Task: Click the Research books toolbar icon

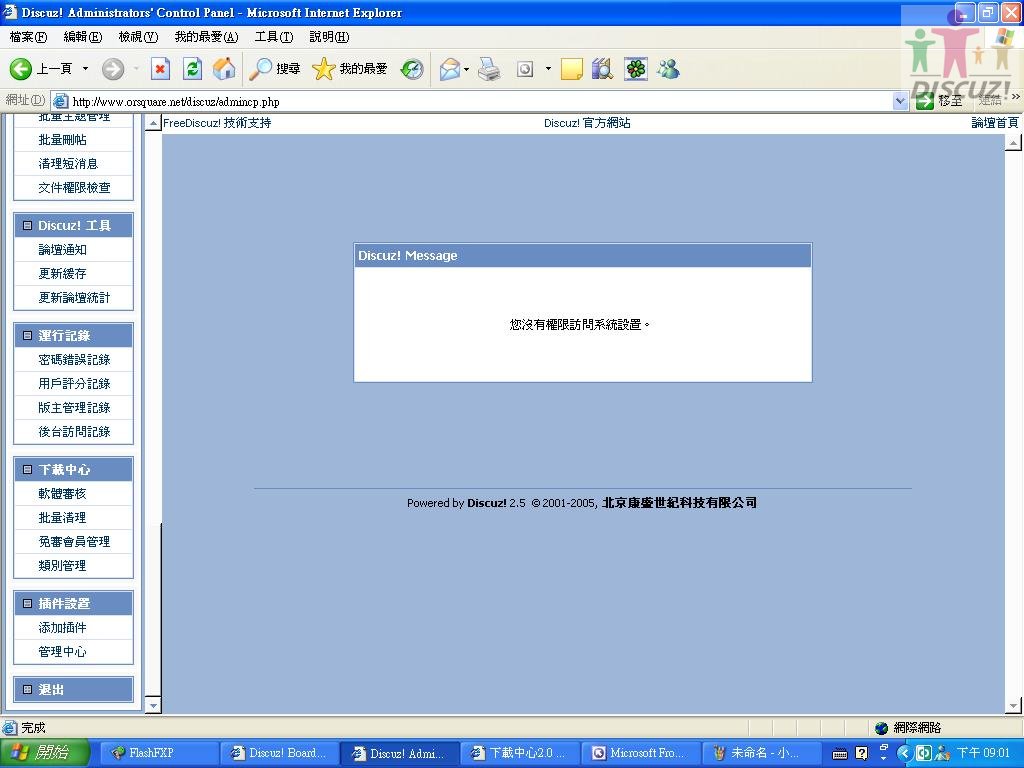Action: (x=602, y=69)
